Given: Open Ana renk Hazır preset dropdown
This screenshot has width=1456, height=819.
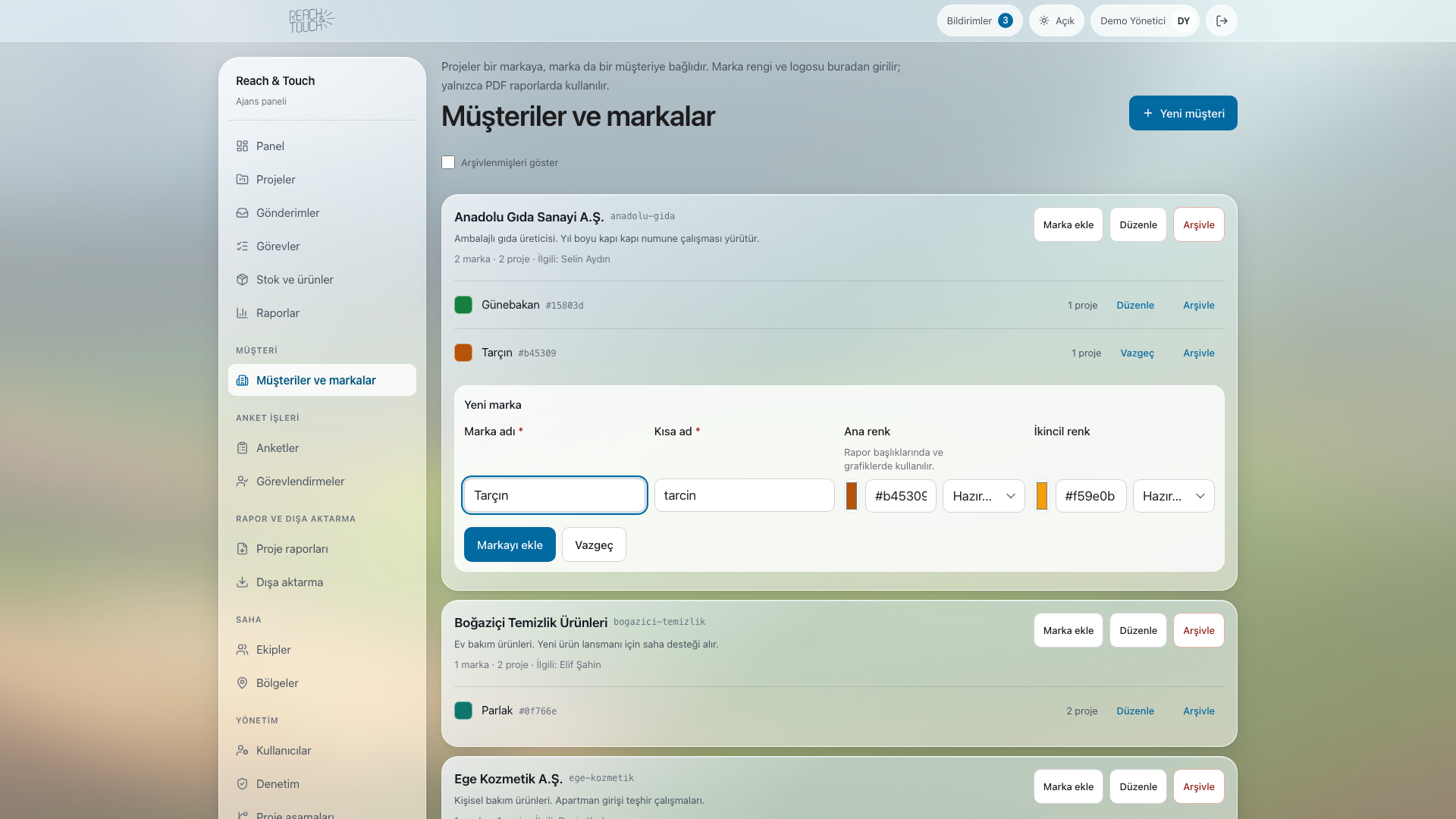Looking at the screenshot, I should (984, 496).
